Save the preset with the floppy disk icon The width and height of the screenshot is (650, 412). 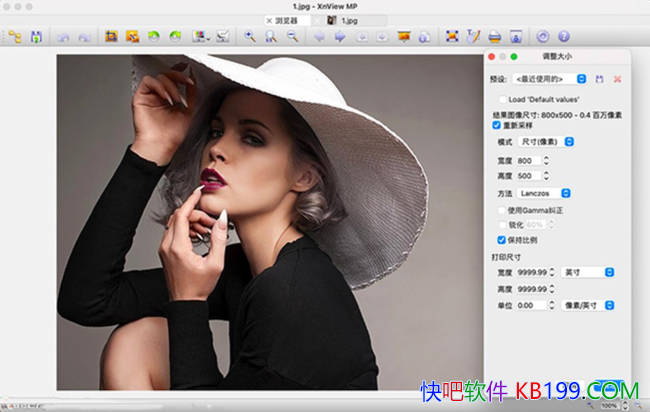[599, 78]
